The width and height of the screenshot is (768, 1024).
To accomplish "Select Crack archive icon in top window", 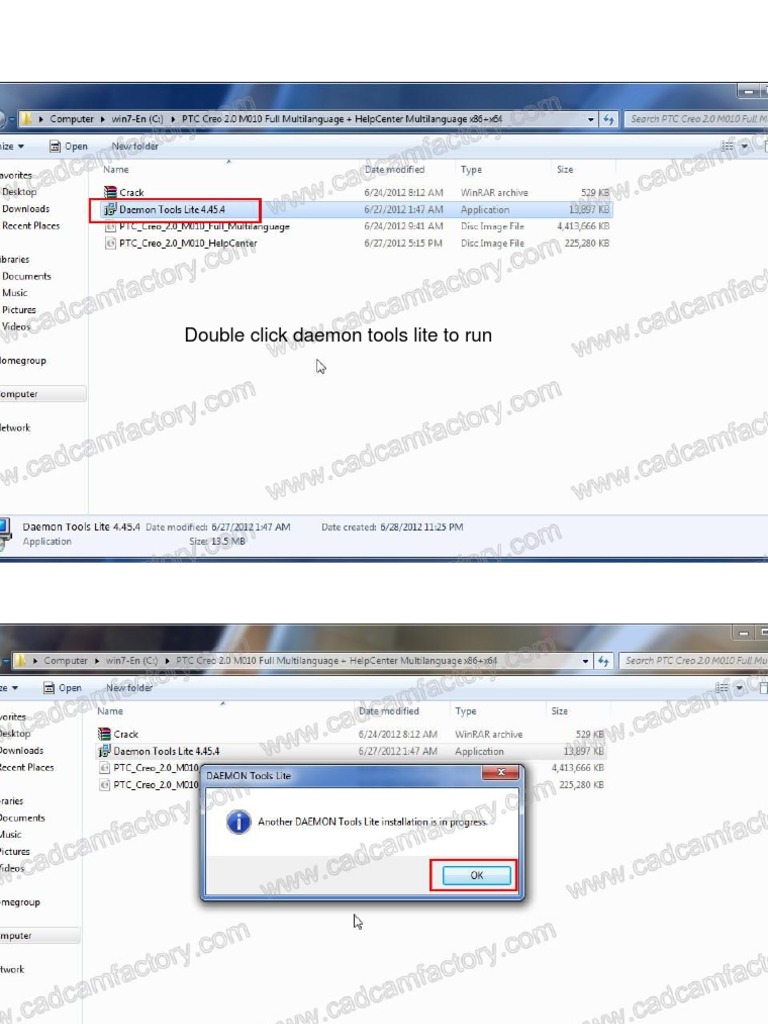I will tap(110, 192).
